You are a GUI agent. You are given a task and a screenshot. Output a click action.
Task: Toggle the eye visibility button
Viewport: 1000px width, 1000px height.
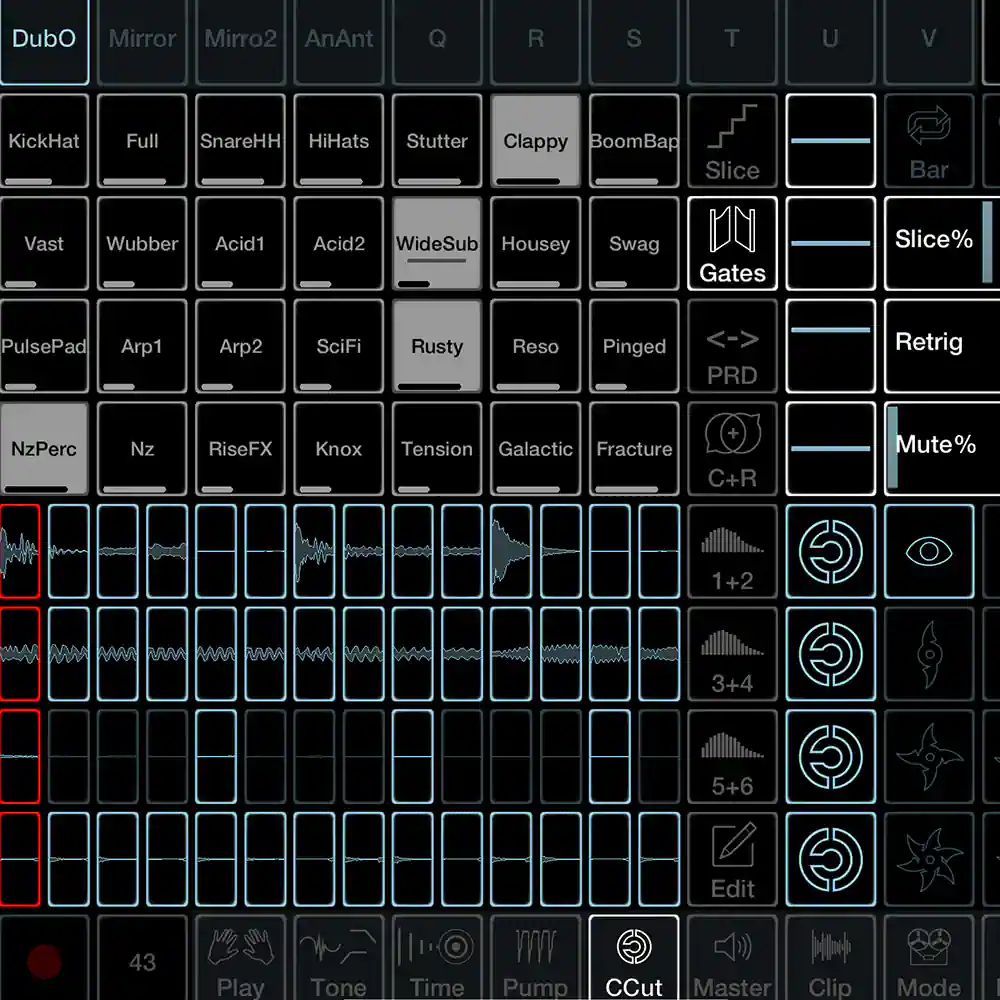coord(929,552)
